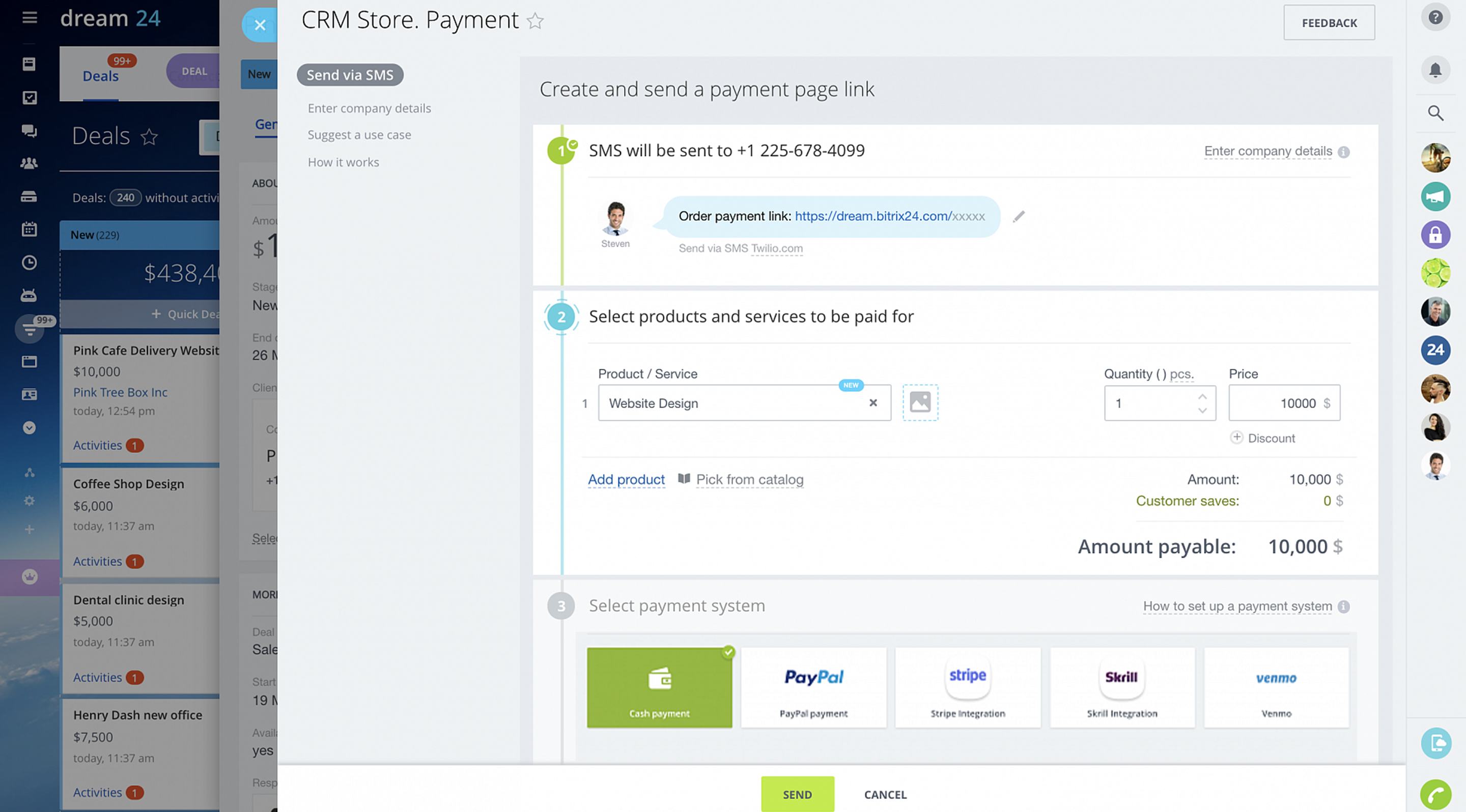Open the hamburger main menu icon
Viewport: 1466px width, 812px height.
point(30,18)
